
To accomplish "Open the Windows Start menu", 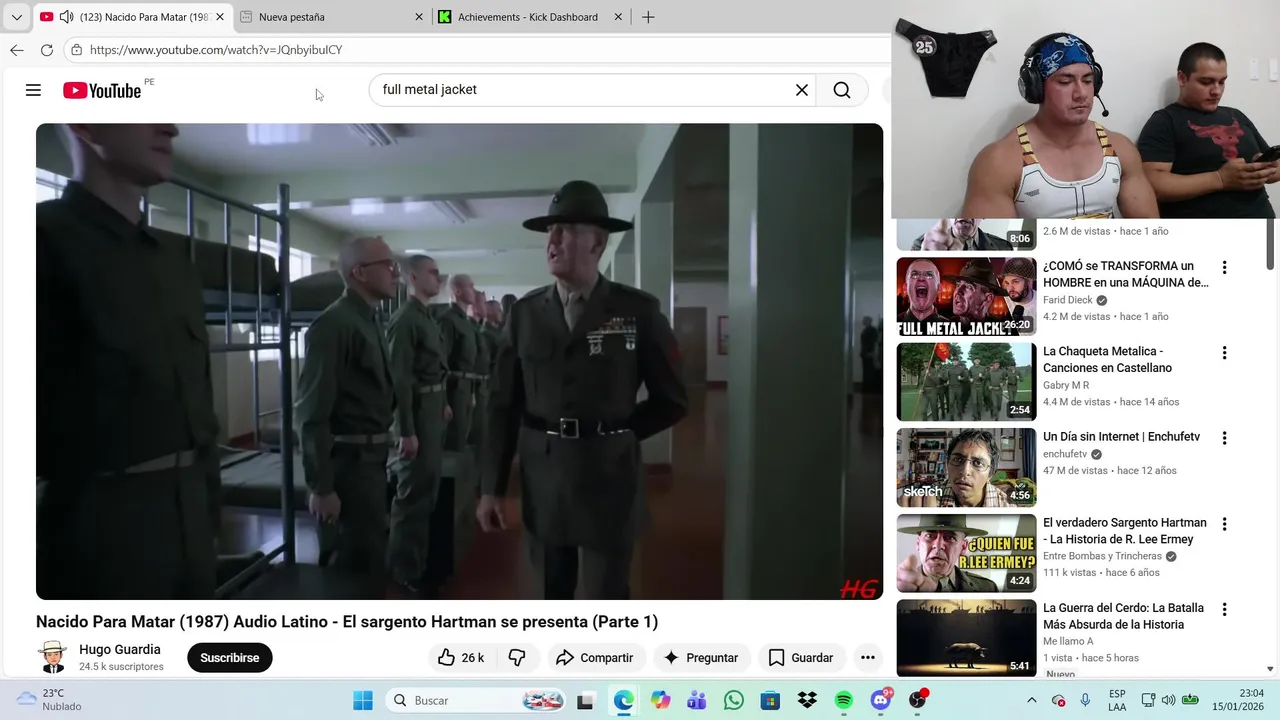I will [362, 700].
